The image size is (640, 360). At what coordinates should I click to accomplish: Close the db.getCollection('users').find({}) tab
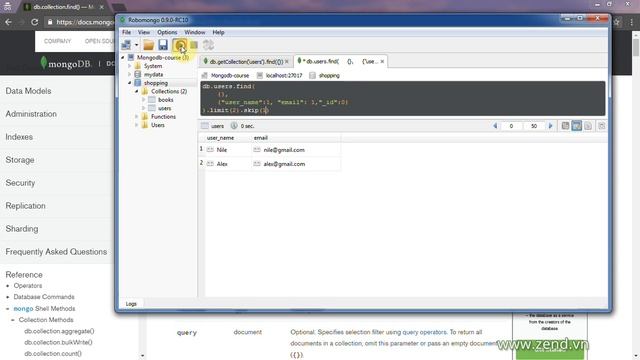(x=287, y=62)
